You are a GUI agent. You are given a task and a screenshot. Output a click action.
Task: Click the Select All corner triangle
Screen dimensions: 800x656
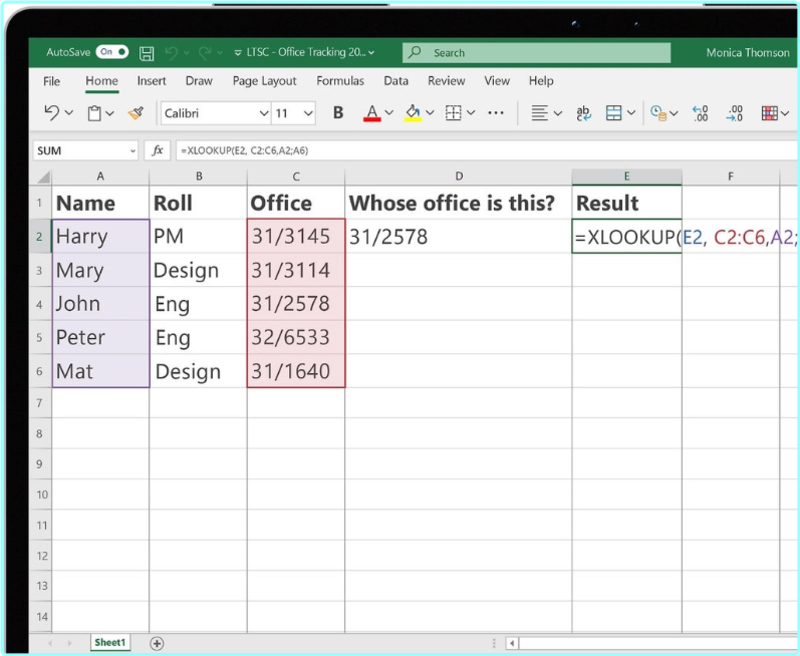44,177
